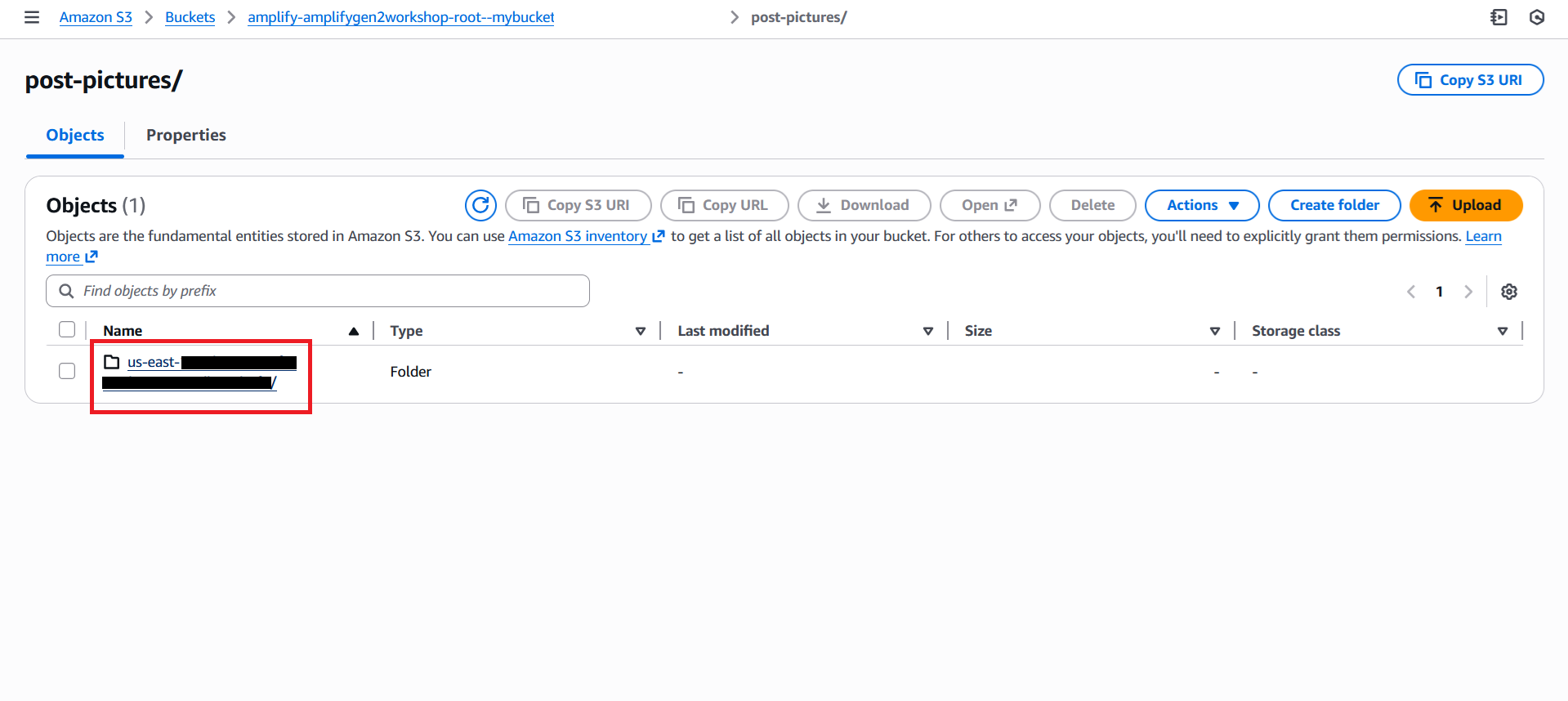Click the Open button
The height and width of the screenshot is (701, 1568).
coord(990,205)
